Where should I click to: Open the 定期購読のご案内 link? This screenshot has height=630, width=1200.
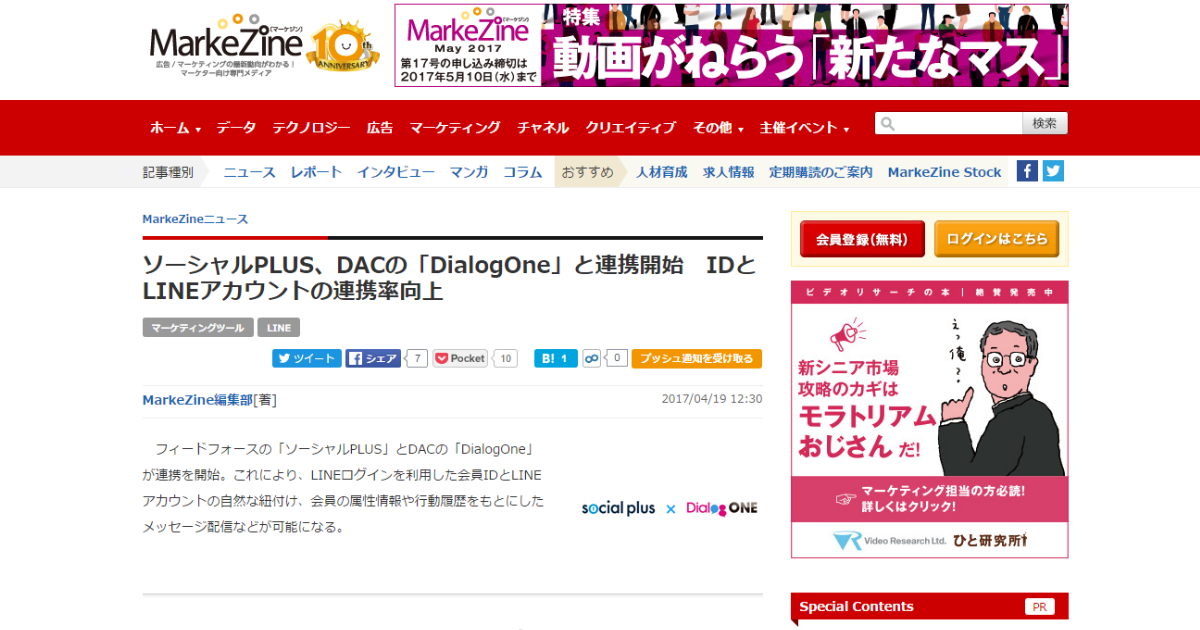pyautogui.click(x=821, y=172)
